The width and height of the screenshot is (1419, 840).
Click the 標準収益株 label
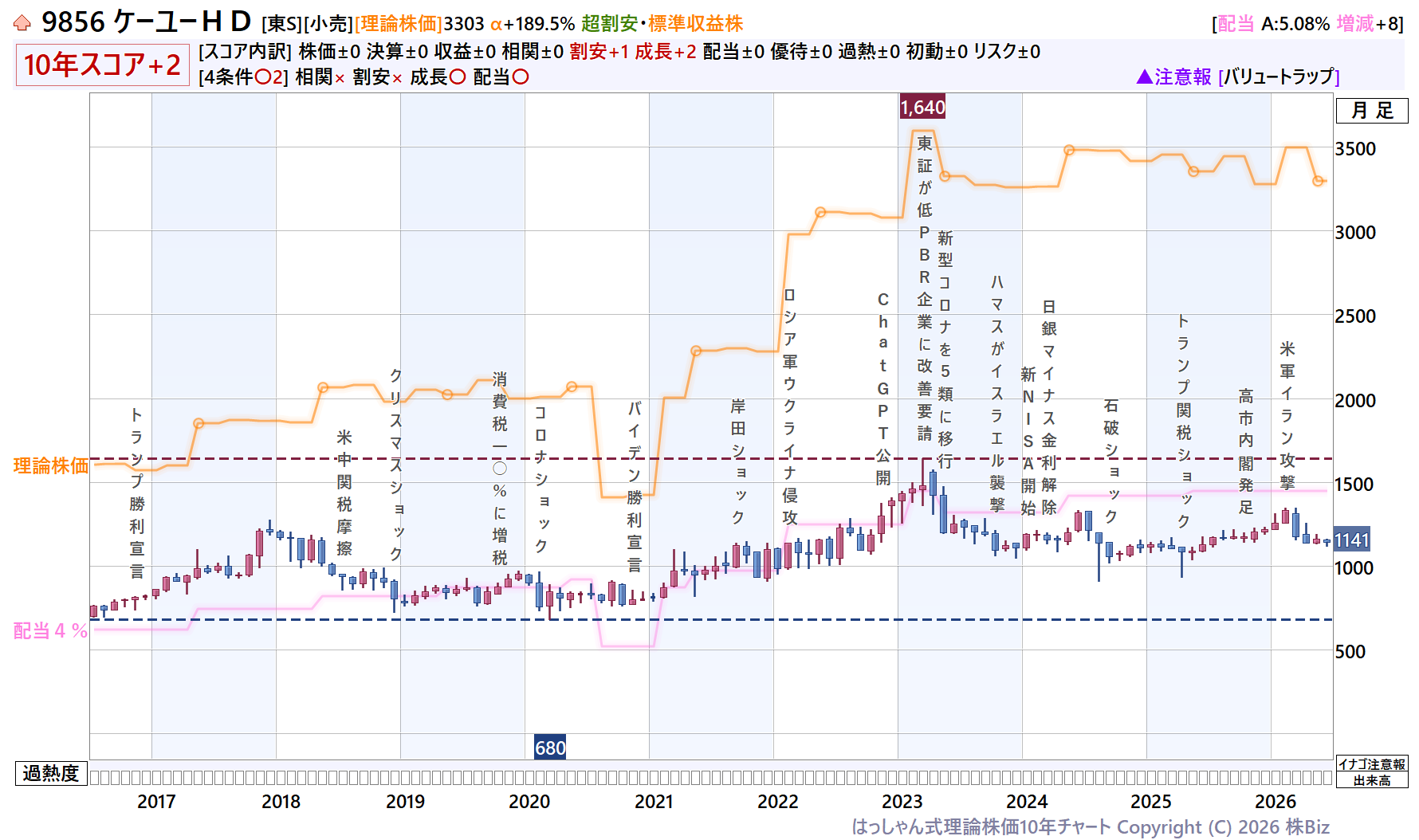pos(695,24)
